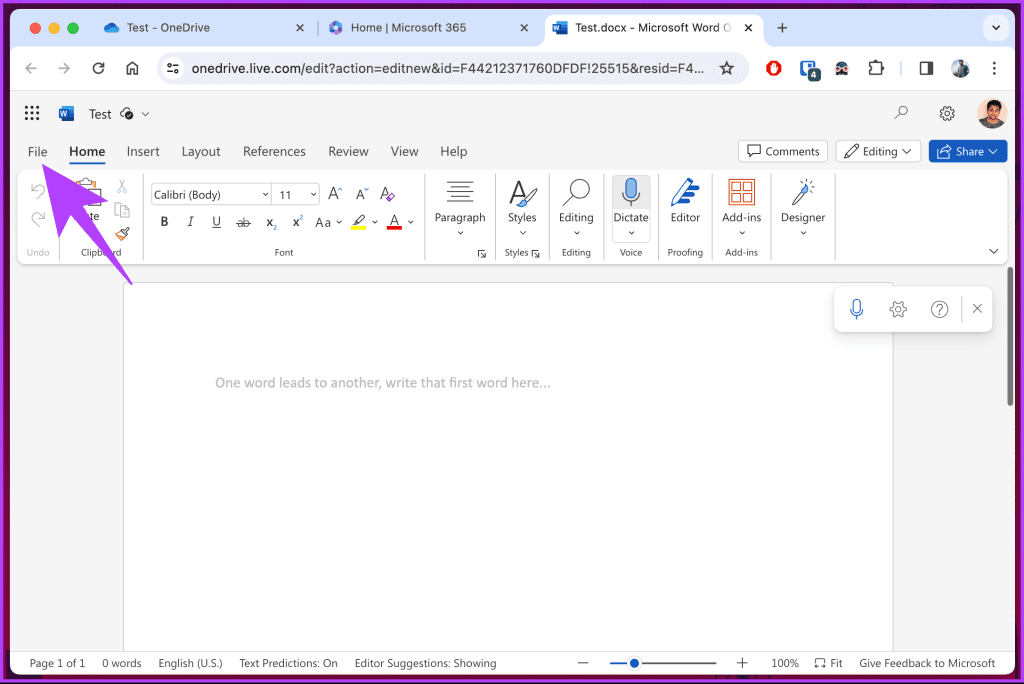Click the Underline icon
Screen dimensions: 1024x684
pyautogui.click(x=216, y=222)
